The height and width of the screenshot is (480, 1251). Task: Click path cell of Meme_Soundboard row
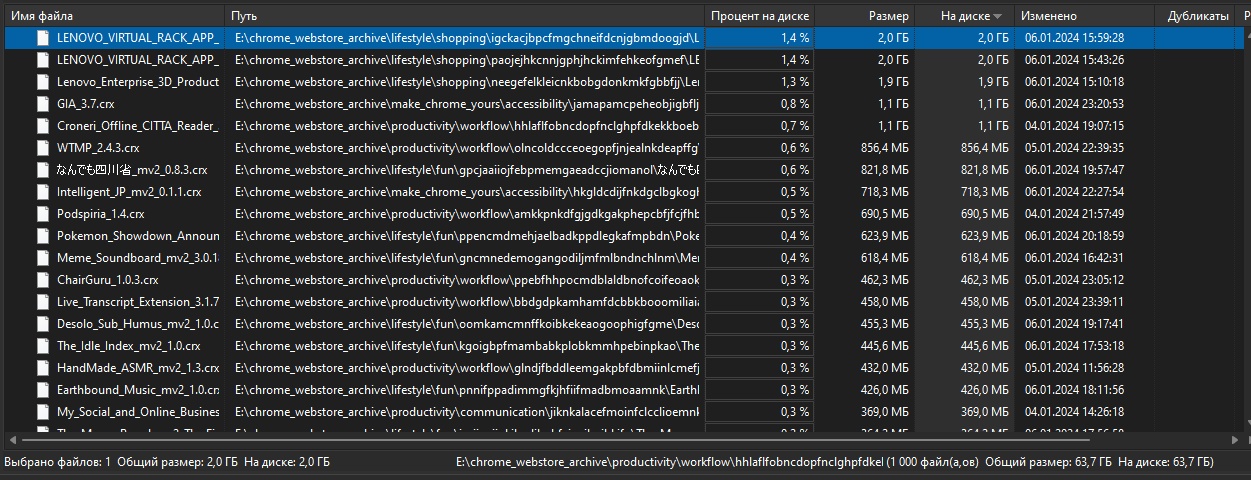464,258
